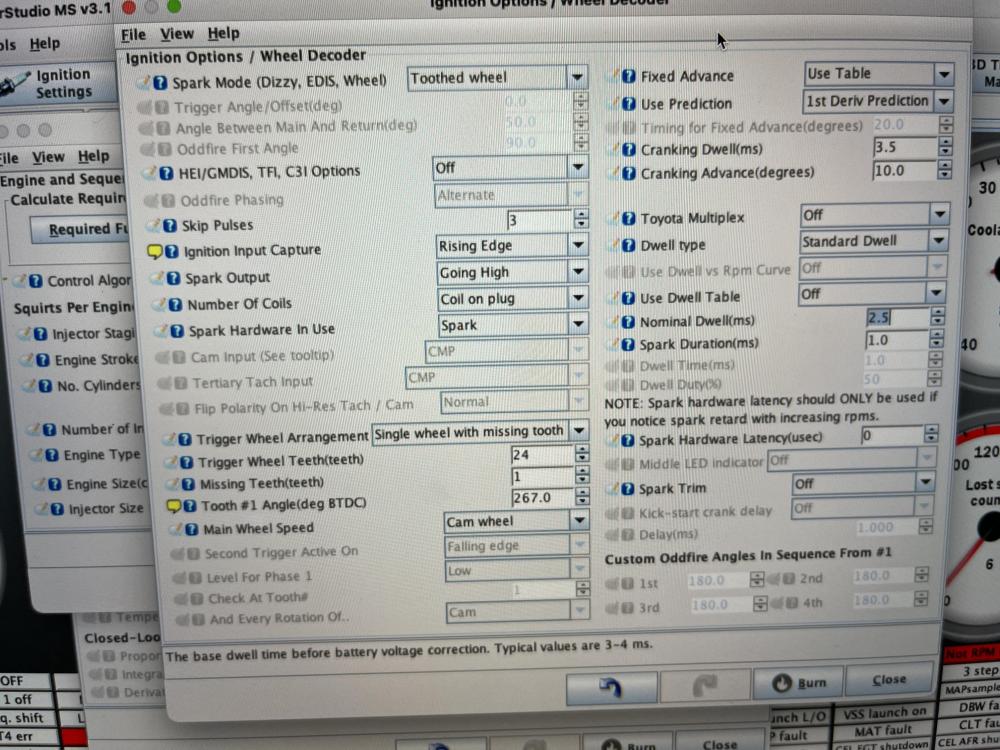Image resolution: width=1000 pixels, height=750 pixels.
Task: Open Use Dwell Table Off dropdown
Action: point(872,293)
